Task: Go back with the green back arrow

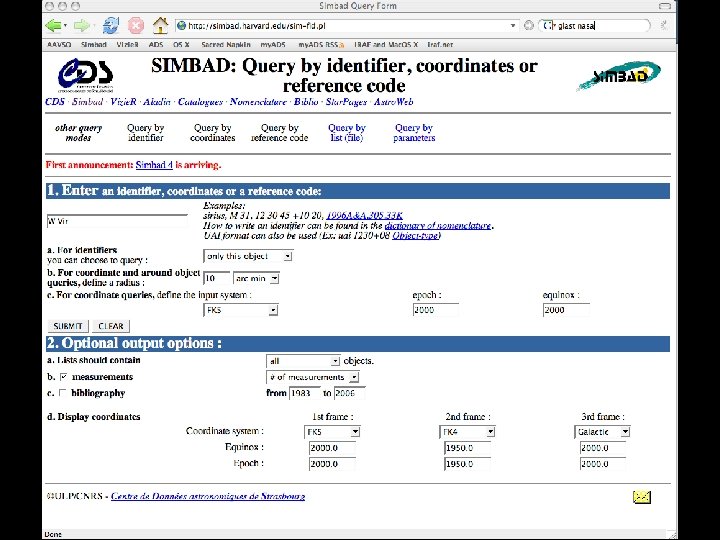Action: click(x=53, y=25)
